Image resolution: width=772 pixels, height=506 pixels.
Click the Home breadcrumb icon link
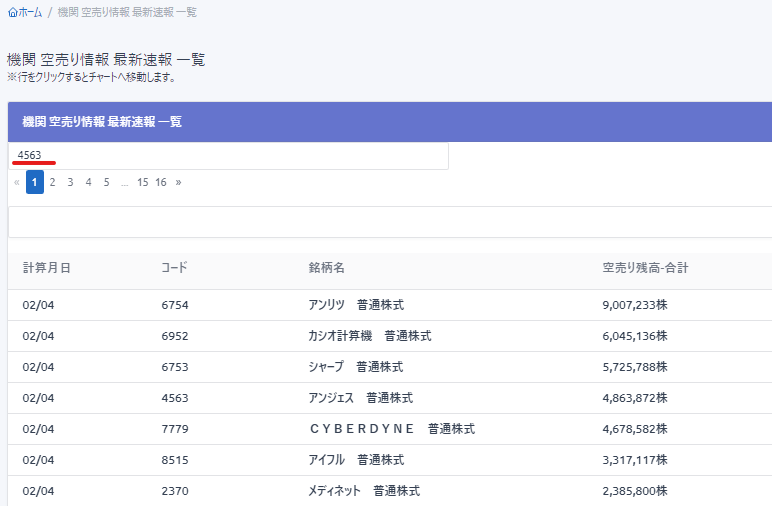pos(25,12)
